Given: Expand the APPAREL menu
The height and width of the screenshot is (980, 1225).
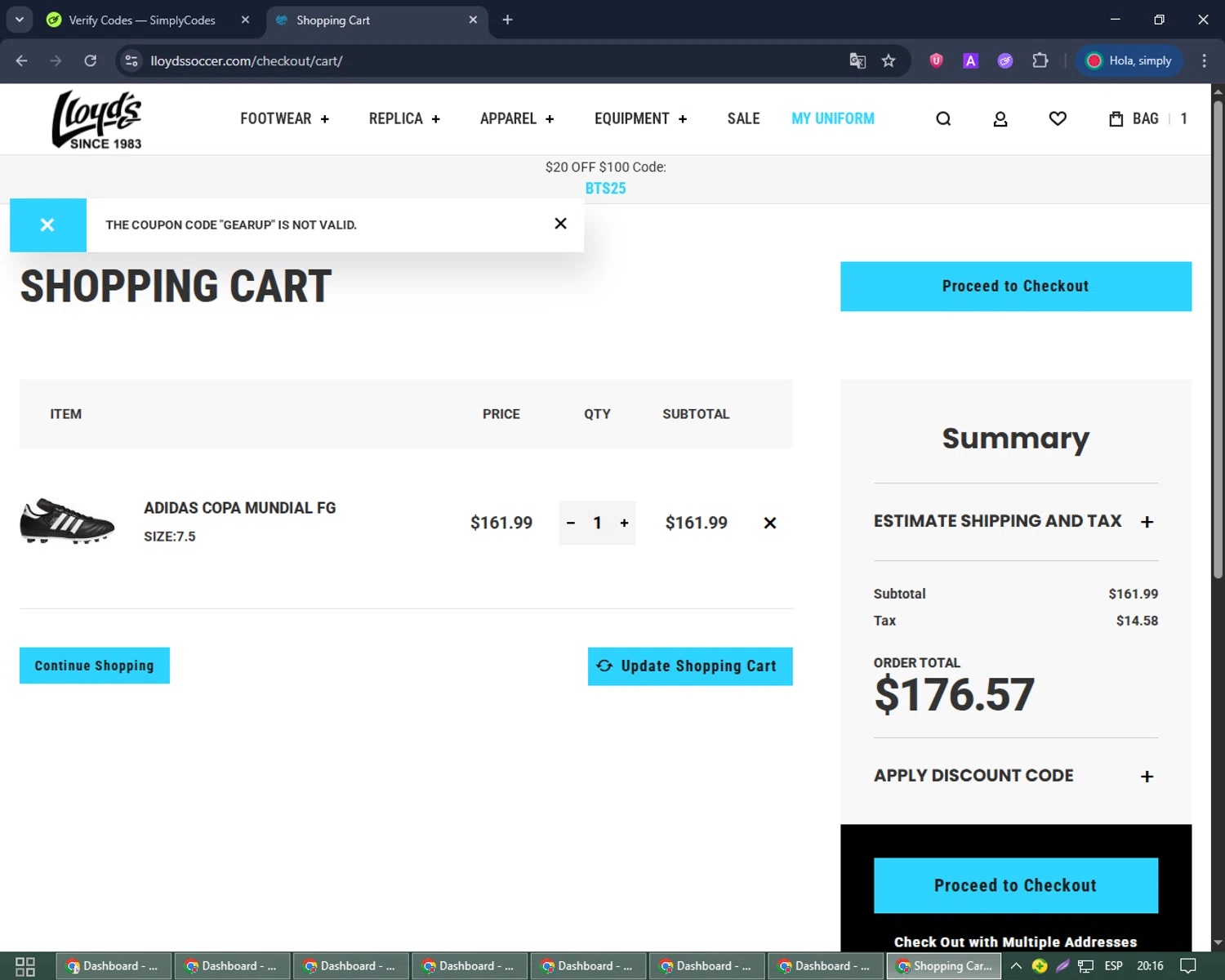Looking at the screenshot, I should click(517, 119).
